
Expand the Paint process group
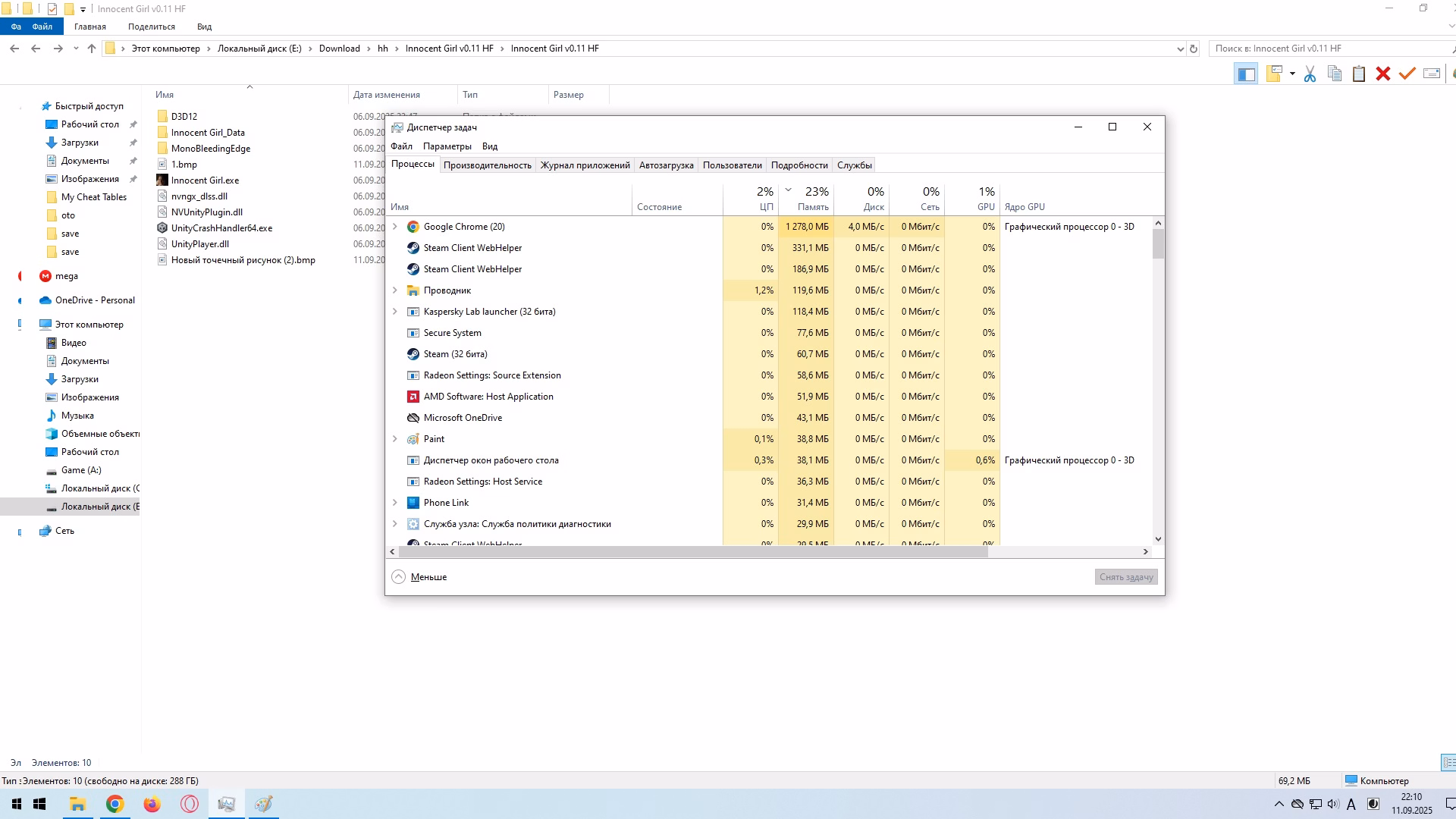[x=394, y=439]
